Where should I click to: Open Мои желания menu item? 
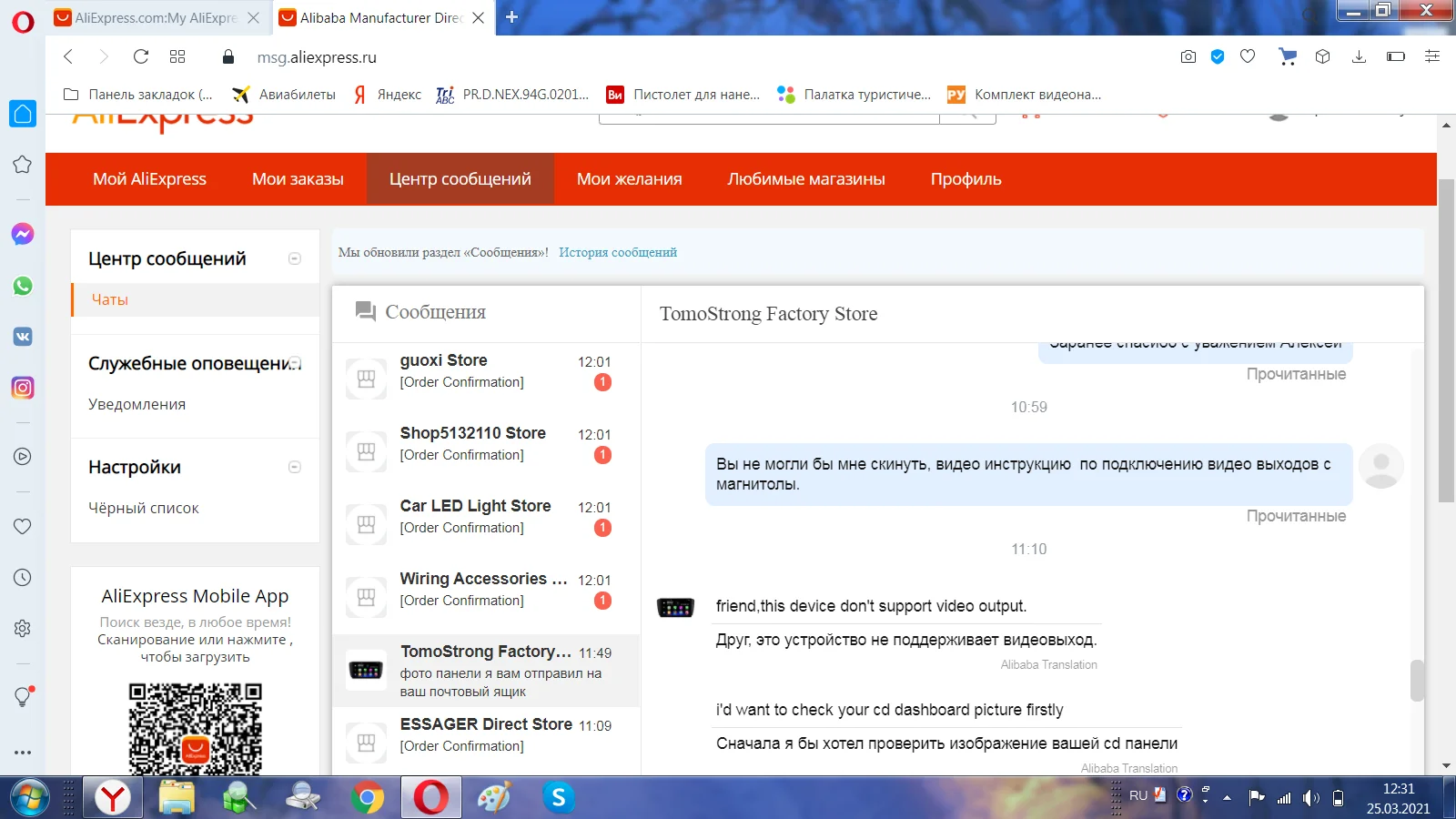pos(630,179)
